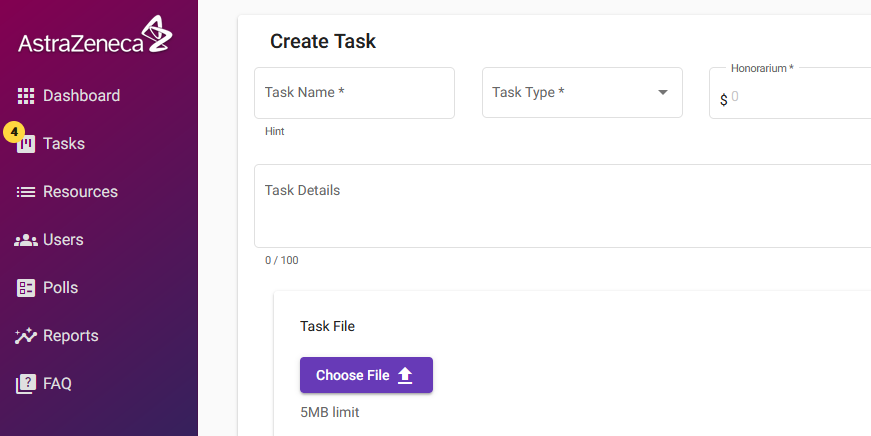Focus the Task Name field
This screenshot has height=436, width=871.
click(x=354, y=93)
